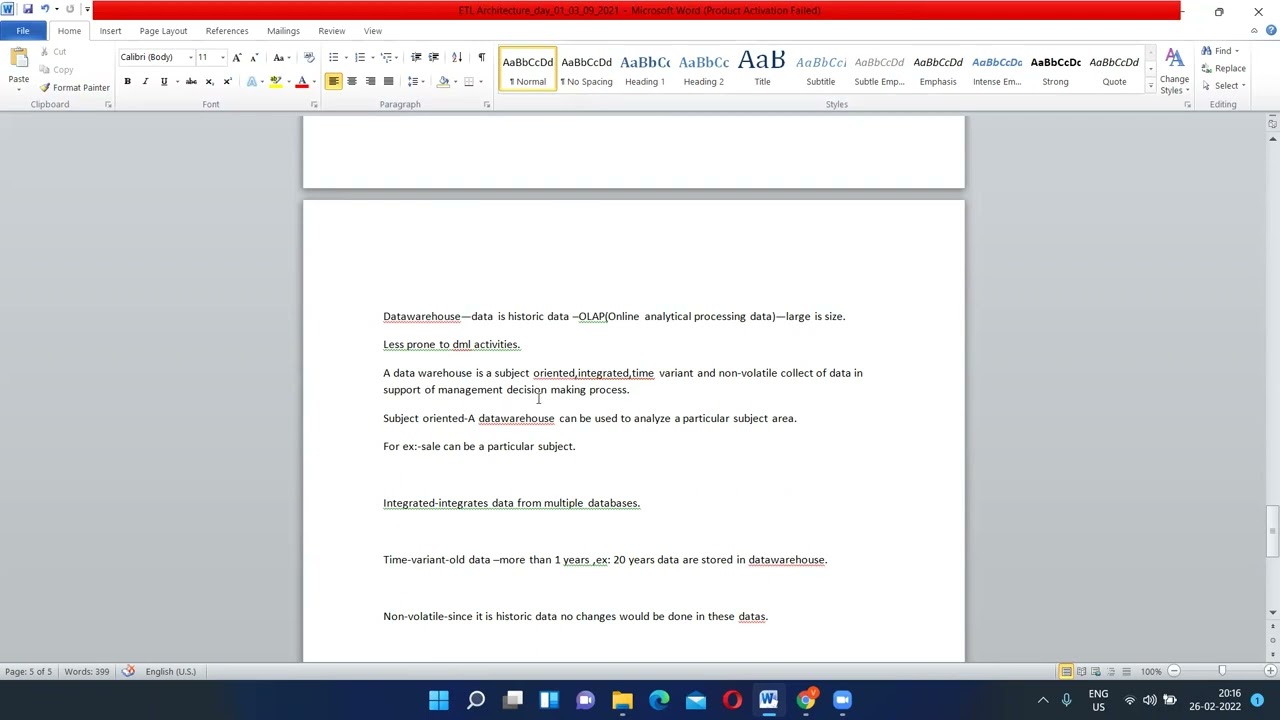Viewport: 1280px width, 720px height.
Task: Clear formatting icon
Action: tap(309, 57)
